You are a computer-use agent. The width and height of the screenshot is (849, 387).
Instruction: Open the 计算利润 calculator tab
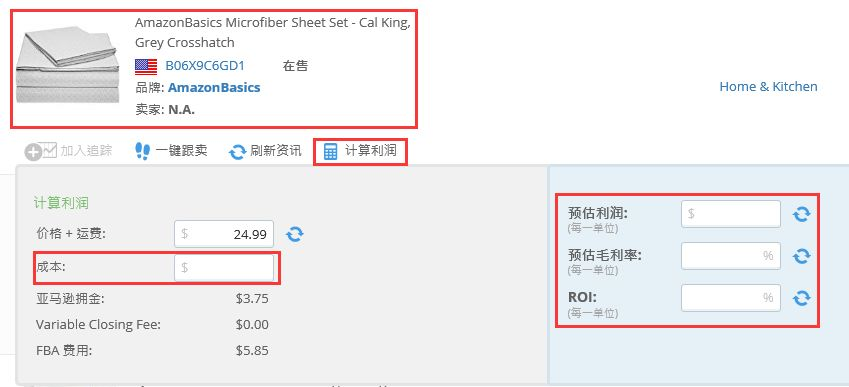[x=360, y=151]
